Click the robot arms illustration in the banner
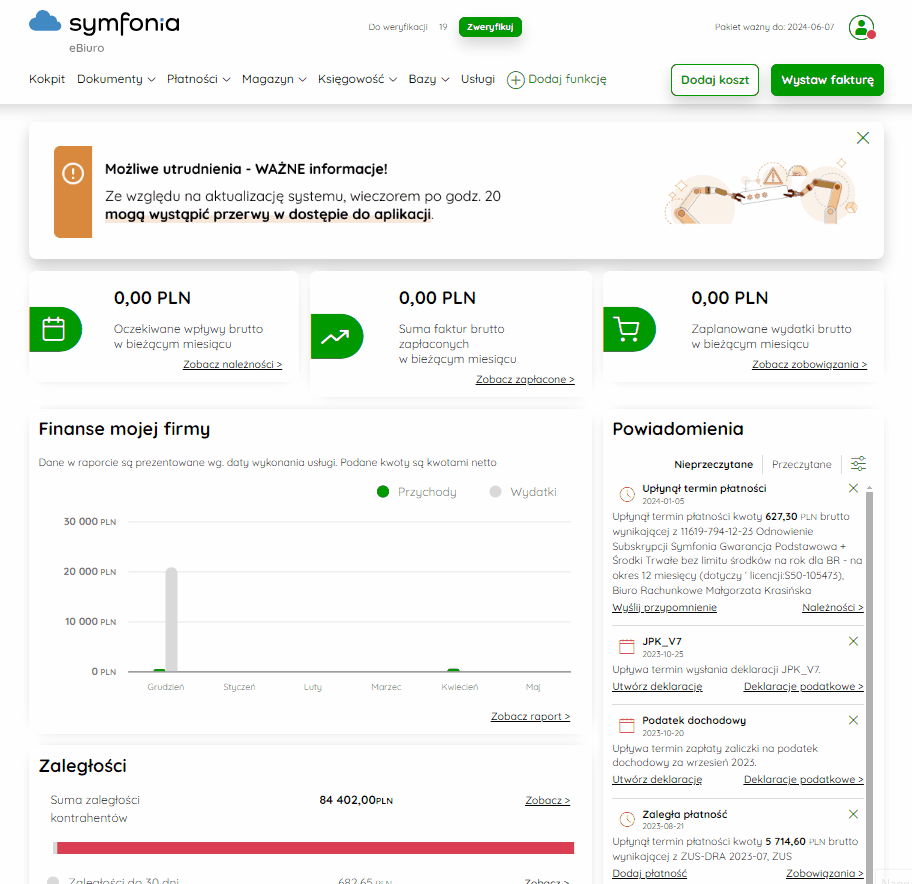This screenshot has height=884, width=912. tap(762, 191)
